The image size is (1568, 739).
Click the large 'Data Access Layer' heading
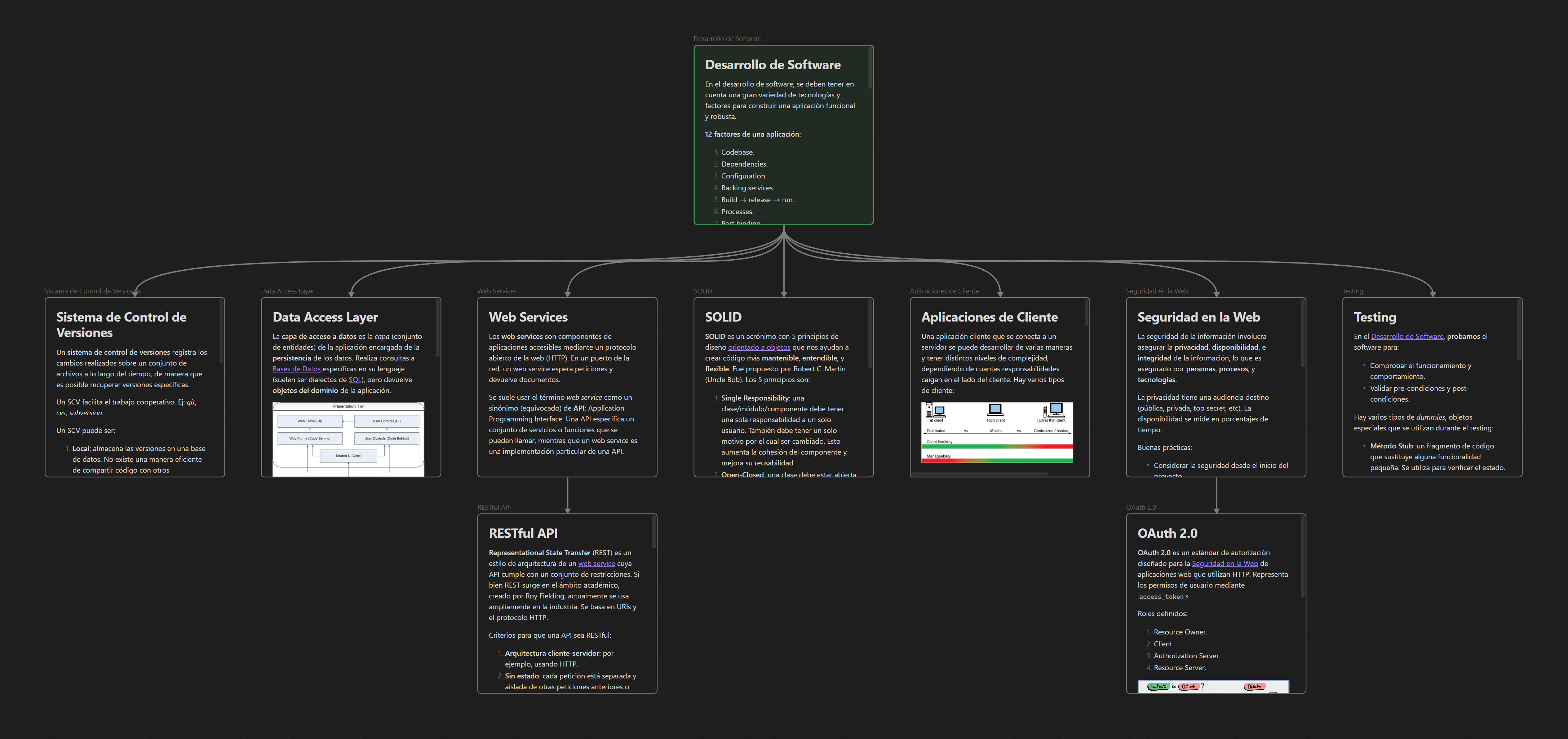tap(325, 317)
